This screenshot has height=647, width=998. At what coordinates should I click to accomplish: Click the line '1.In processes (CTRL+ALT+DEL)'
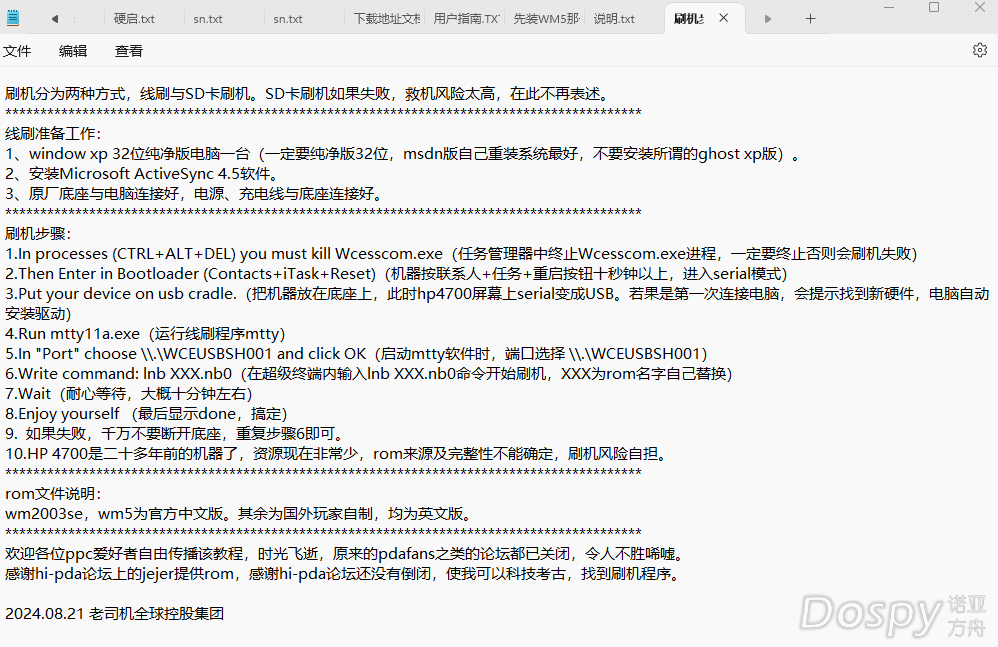(461, 254)
